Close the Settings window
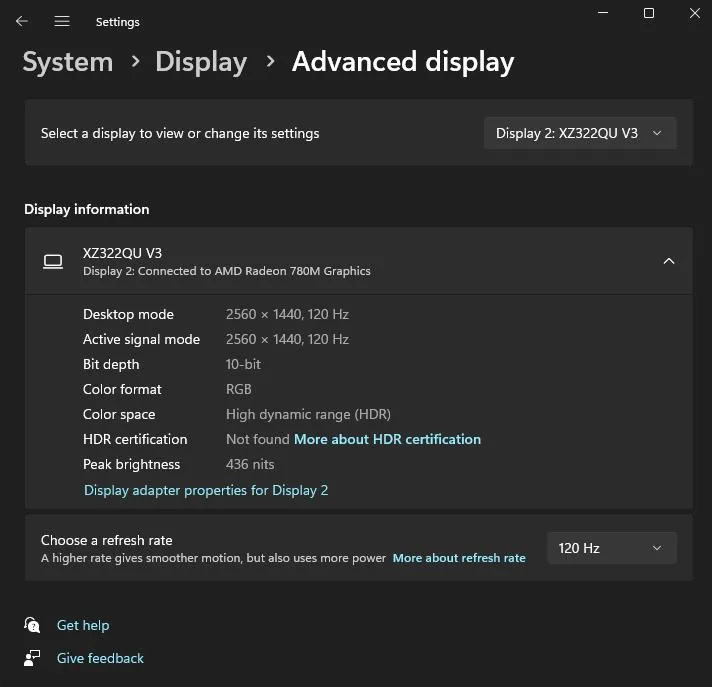 point(695,13)
